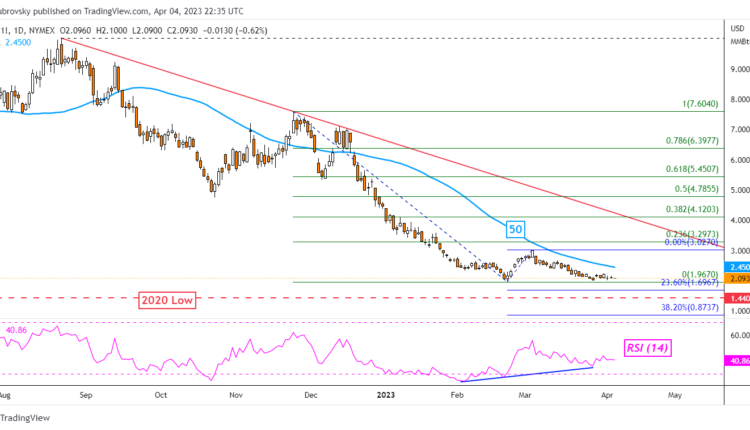Click the orange 2.093 last price tag

click(x=738, y=279)
